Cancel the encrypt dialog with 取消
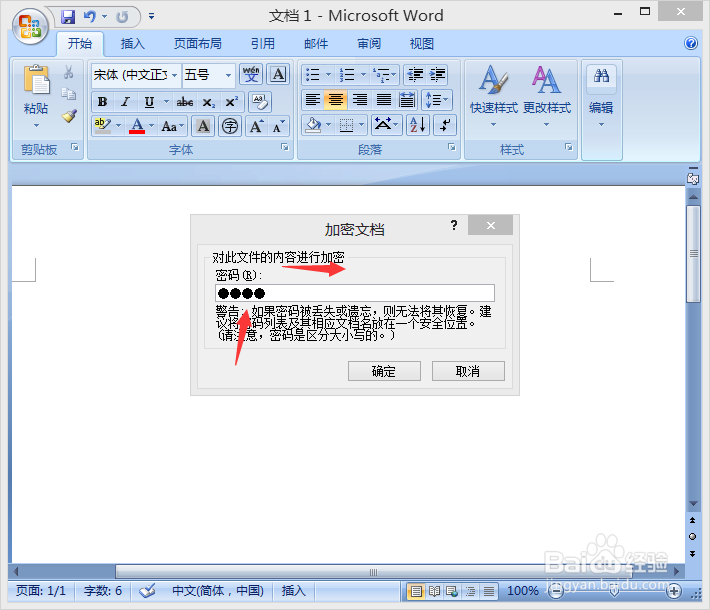Screen dimensions: 710x610 (468, 371)
